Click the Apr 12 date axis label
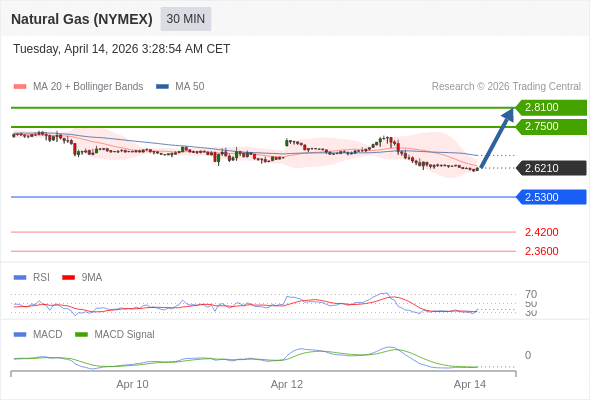This screenshot has width=590, height=400. (x=287, y=384)
